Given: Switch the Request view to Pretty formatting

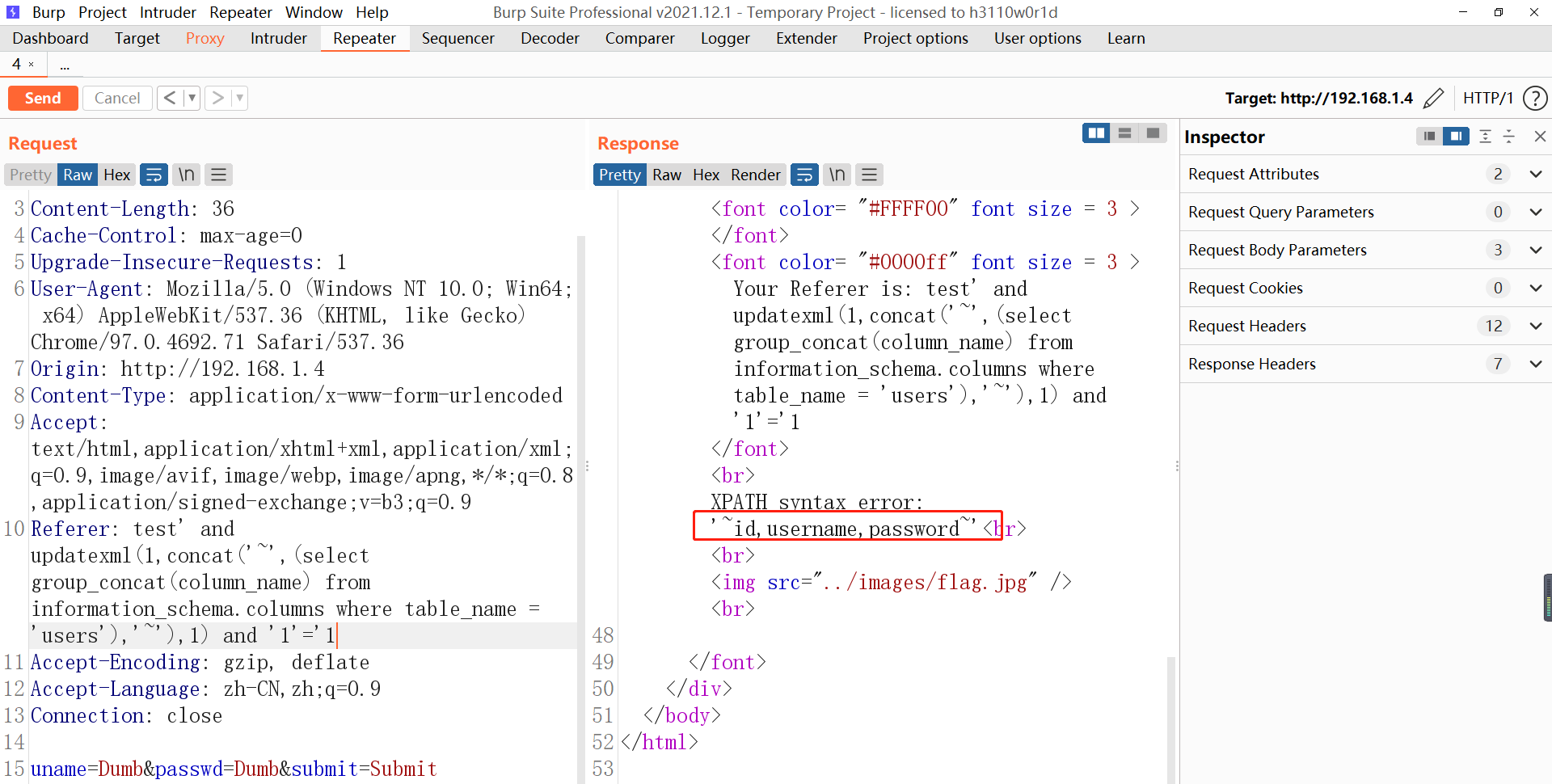Looking at the screenshot, I should point(29,175).
